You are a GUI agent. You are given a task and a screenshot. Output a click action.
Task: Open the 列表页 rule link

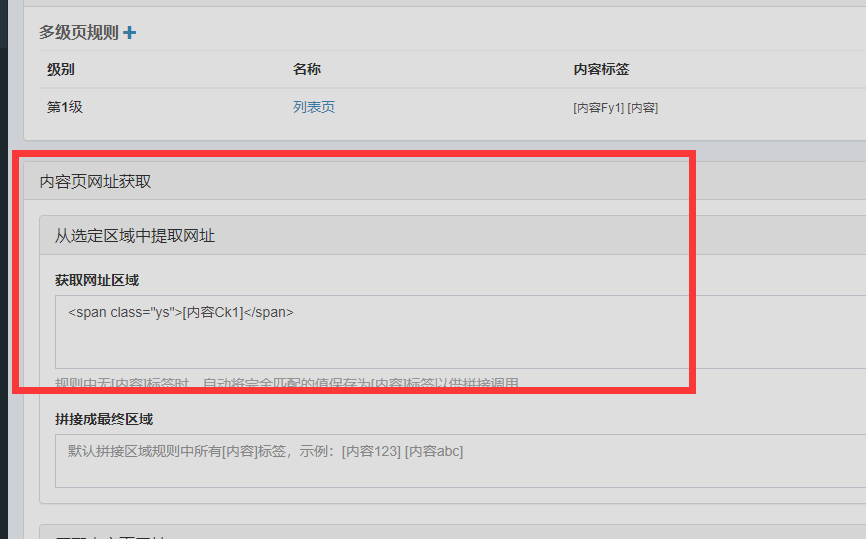pyautogui.click(x=313, y=107)
